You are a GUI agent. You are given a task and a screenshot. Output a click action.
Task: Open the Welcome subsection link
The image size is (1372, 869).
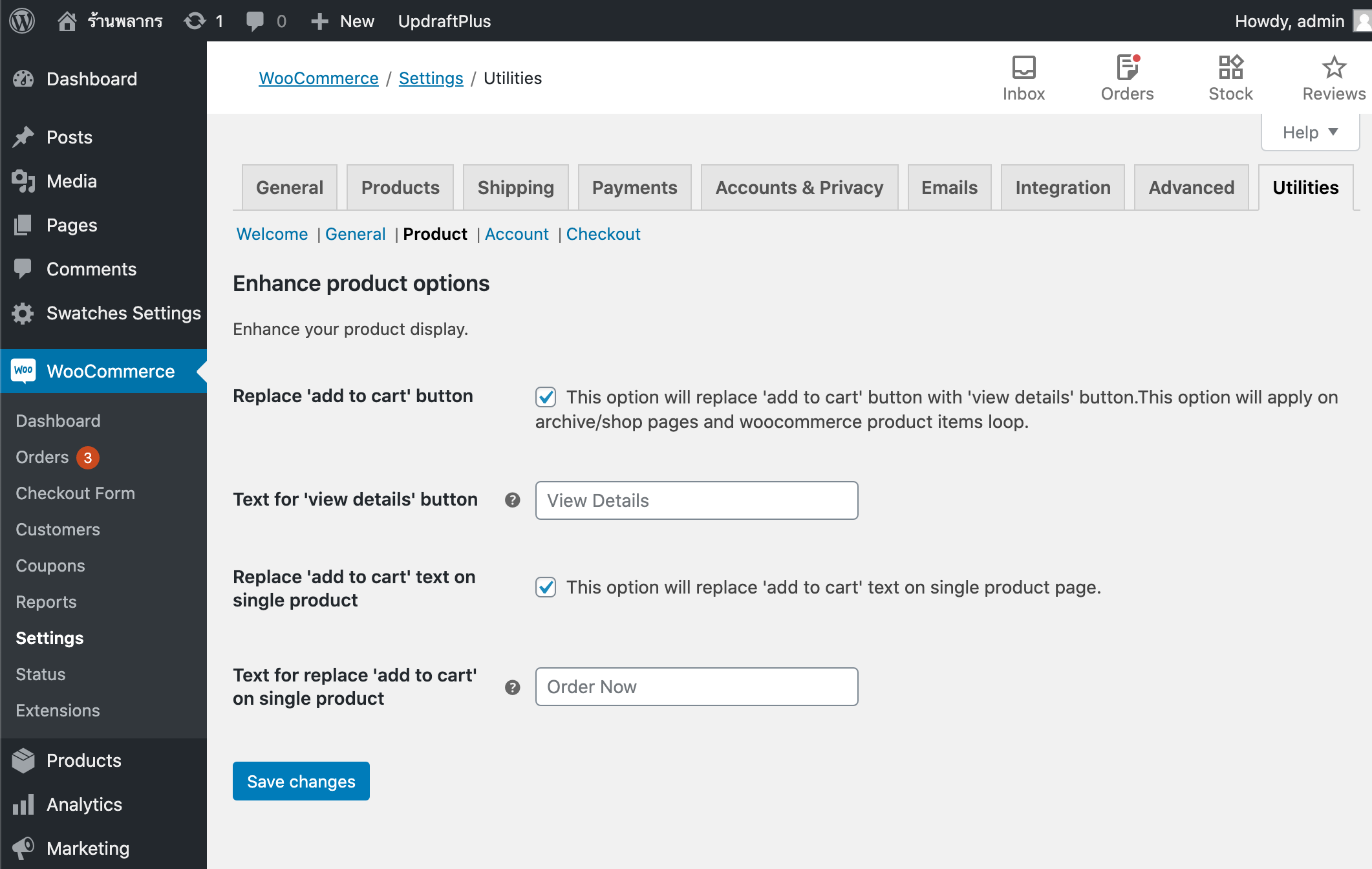click(272, 234)
